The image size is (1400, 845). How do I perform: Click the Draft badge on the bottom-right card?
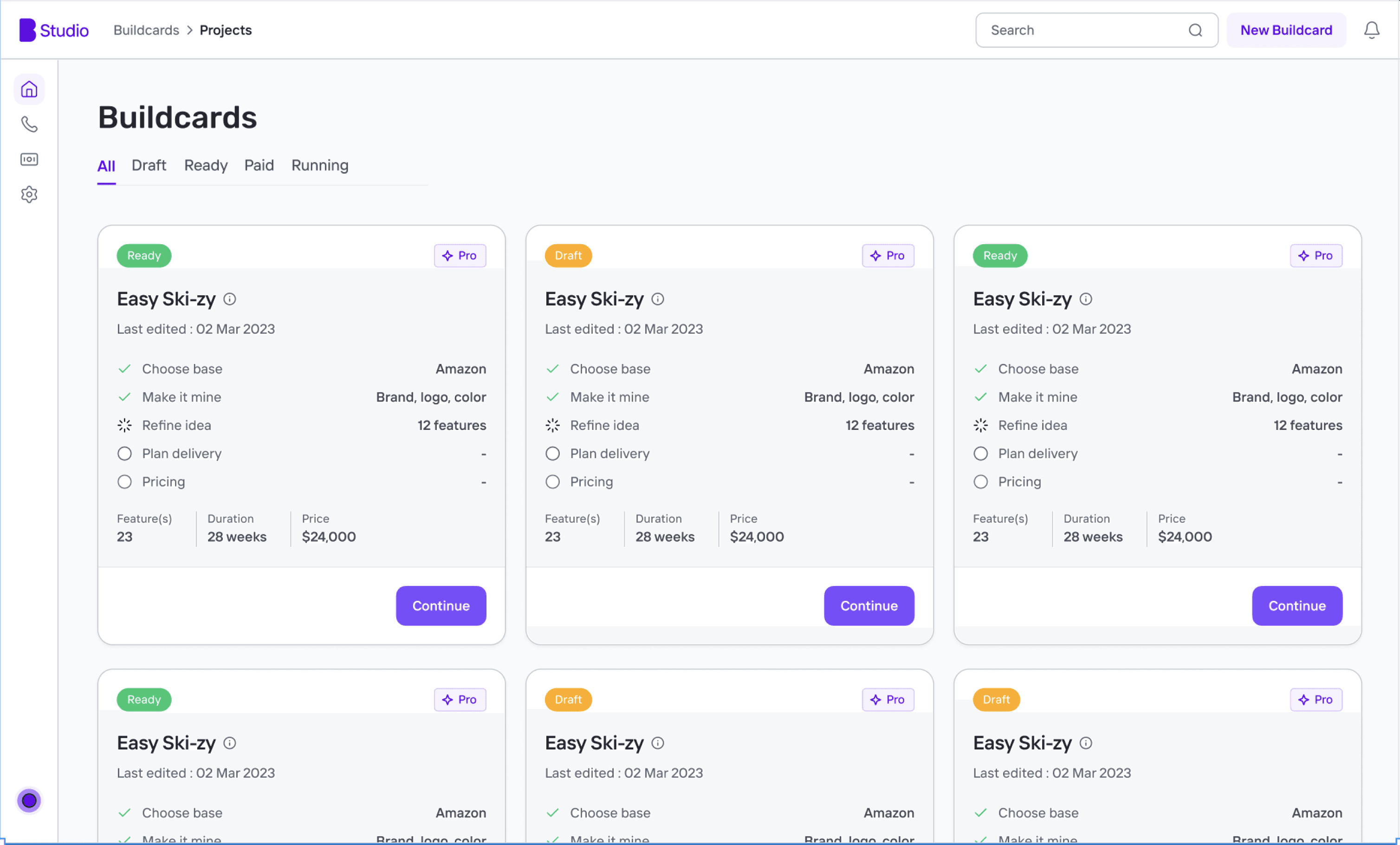click(x=996, y=700)
